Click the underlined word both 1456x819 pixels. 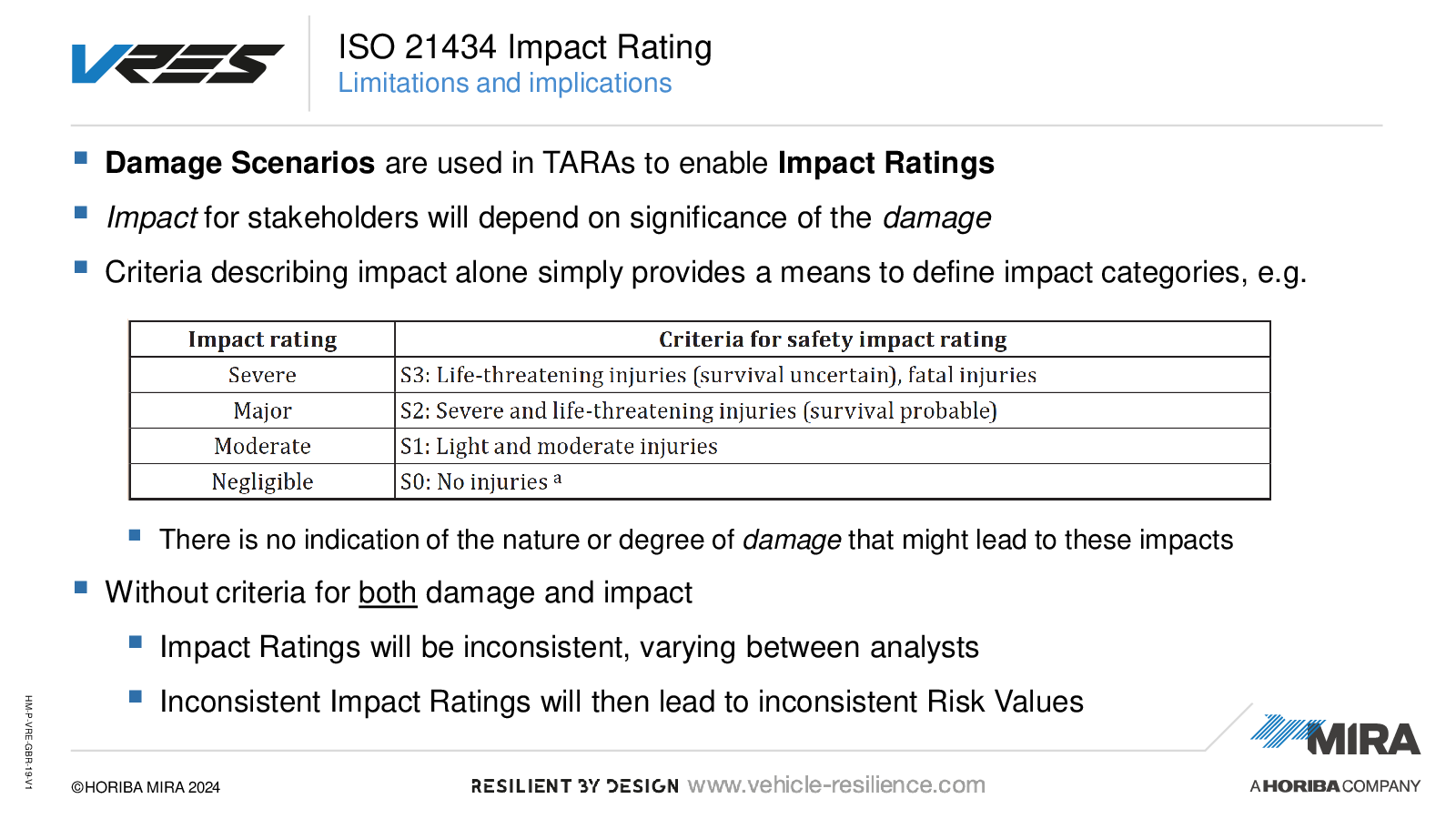pyautogui.click(x=388, y=592)
